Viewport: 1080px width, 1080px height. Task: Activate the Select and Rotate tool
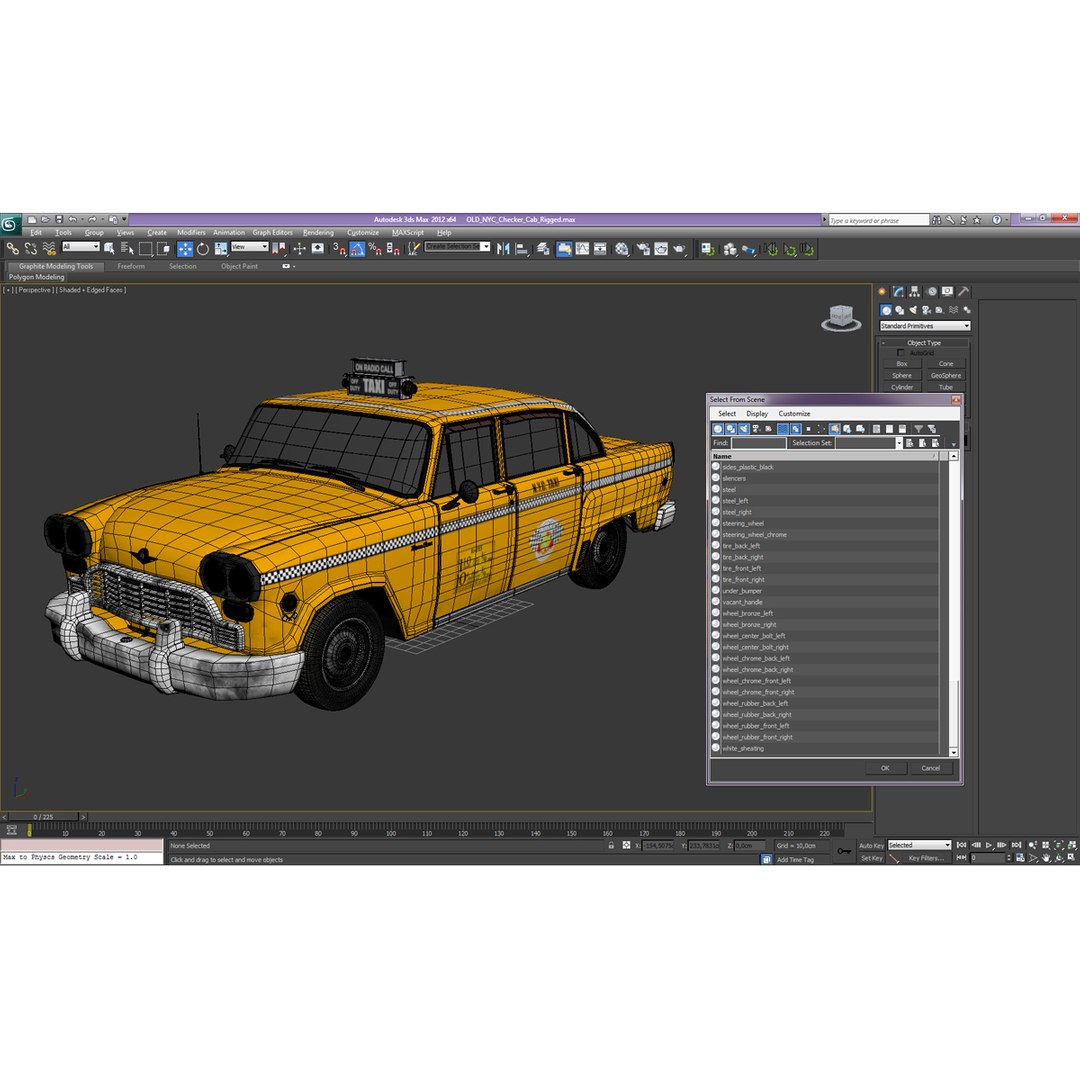pyautogui.click(x=202, y=249)
